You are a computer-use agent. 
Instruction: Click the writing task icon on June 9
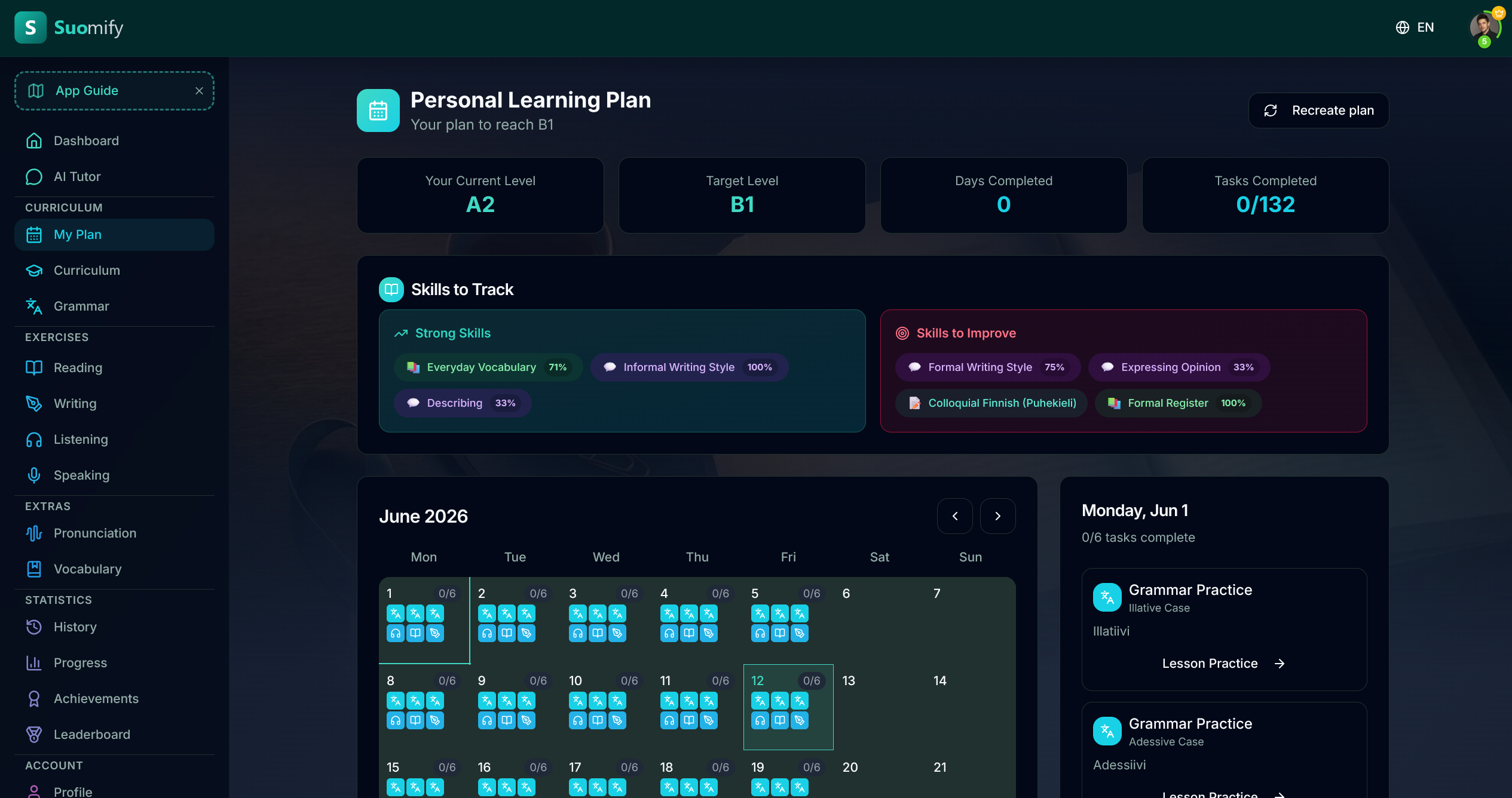pos(527,720)
